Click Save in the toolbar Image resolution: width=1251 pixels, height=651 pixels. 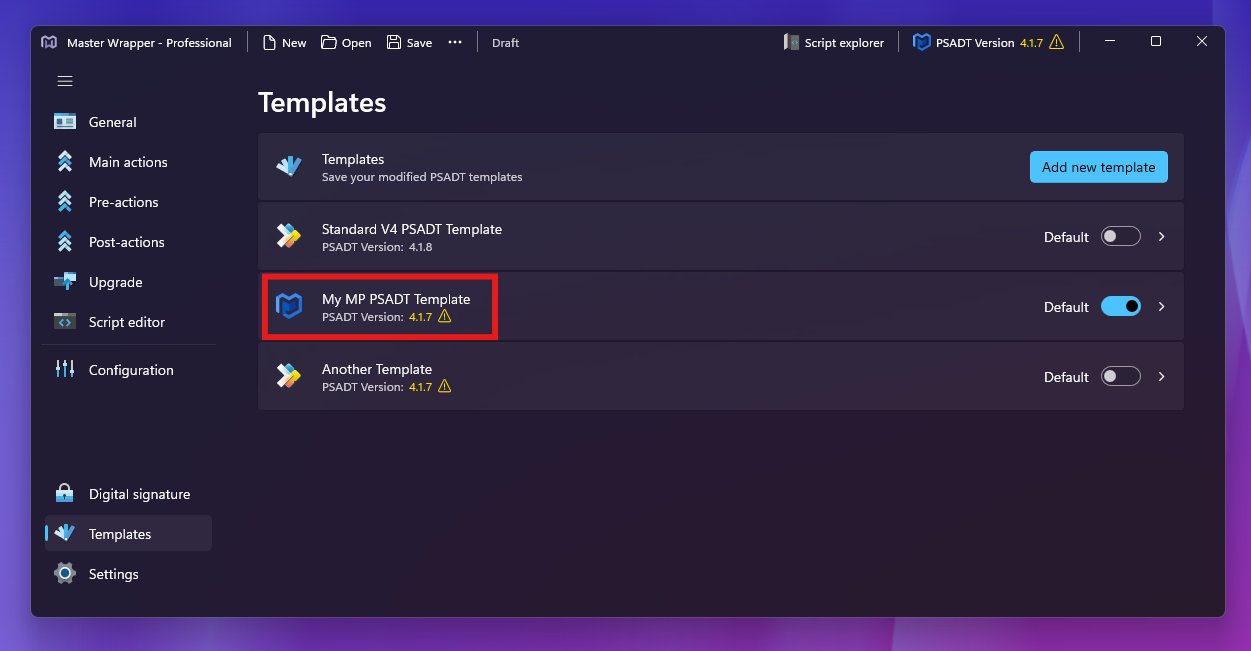pyautogui.click(x=408, y=42)
